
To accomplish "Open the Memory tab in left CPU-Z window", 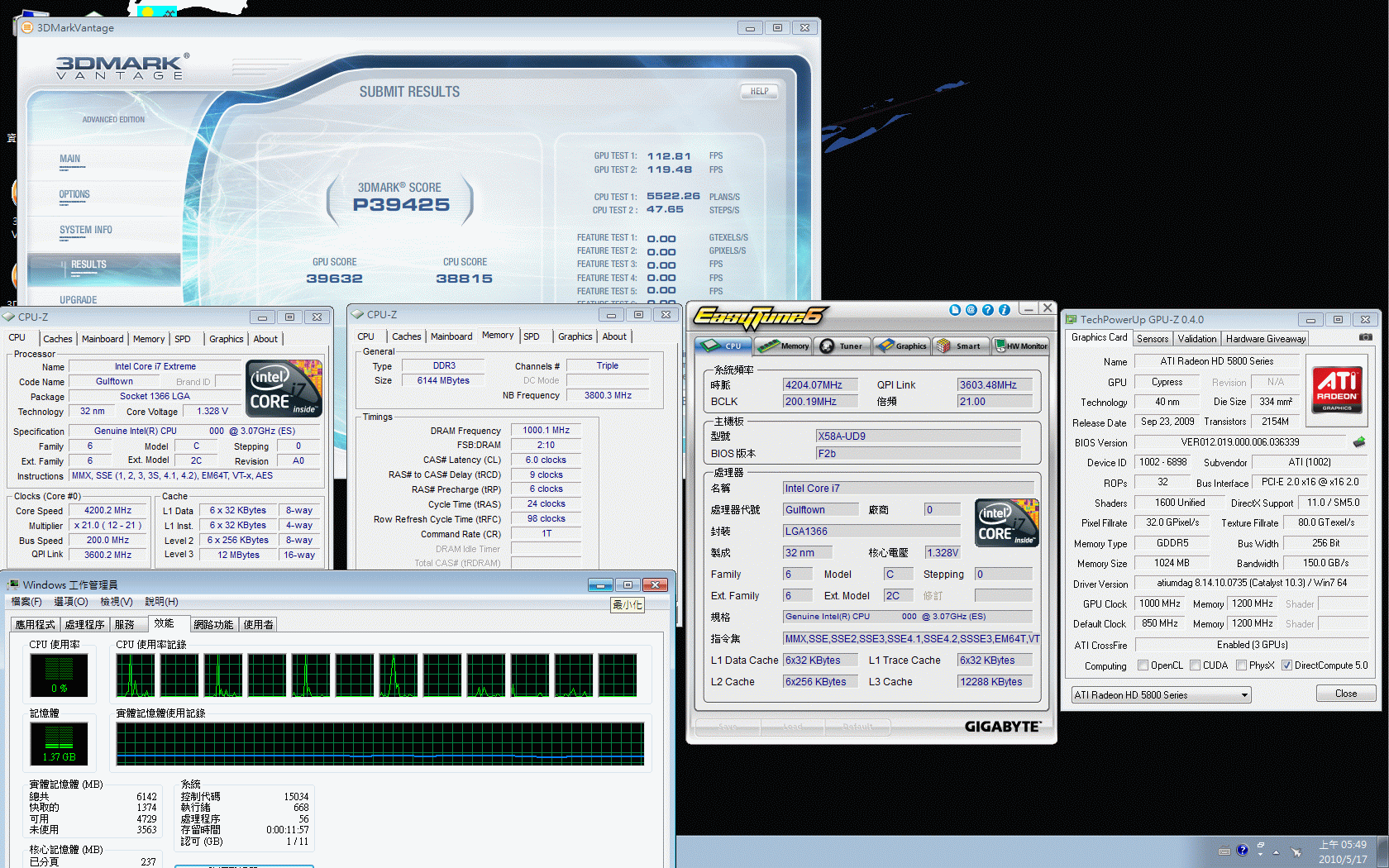I will [x=149, y=339].
